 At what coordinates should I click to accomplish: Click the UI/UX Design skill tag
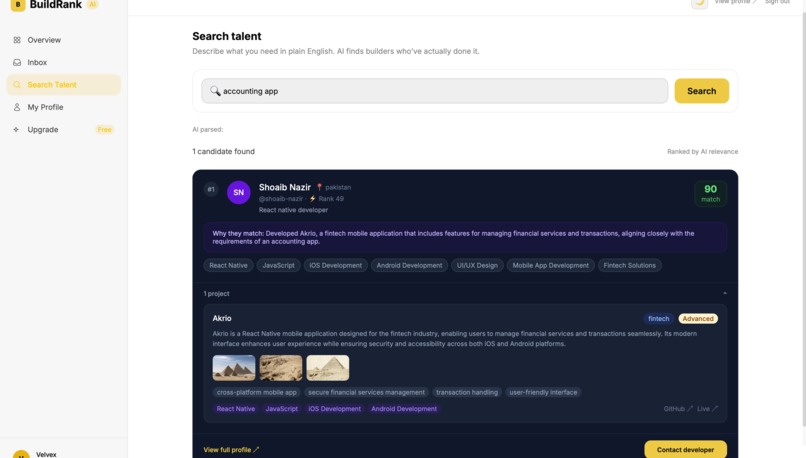pyautogui.click(x=477, y=265)
